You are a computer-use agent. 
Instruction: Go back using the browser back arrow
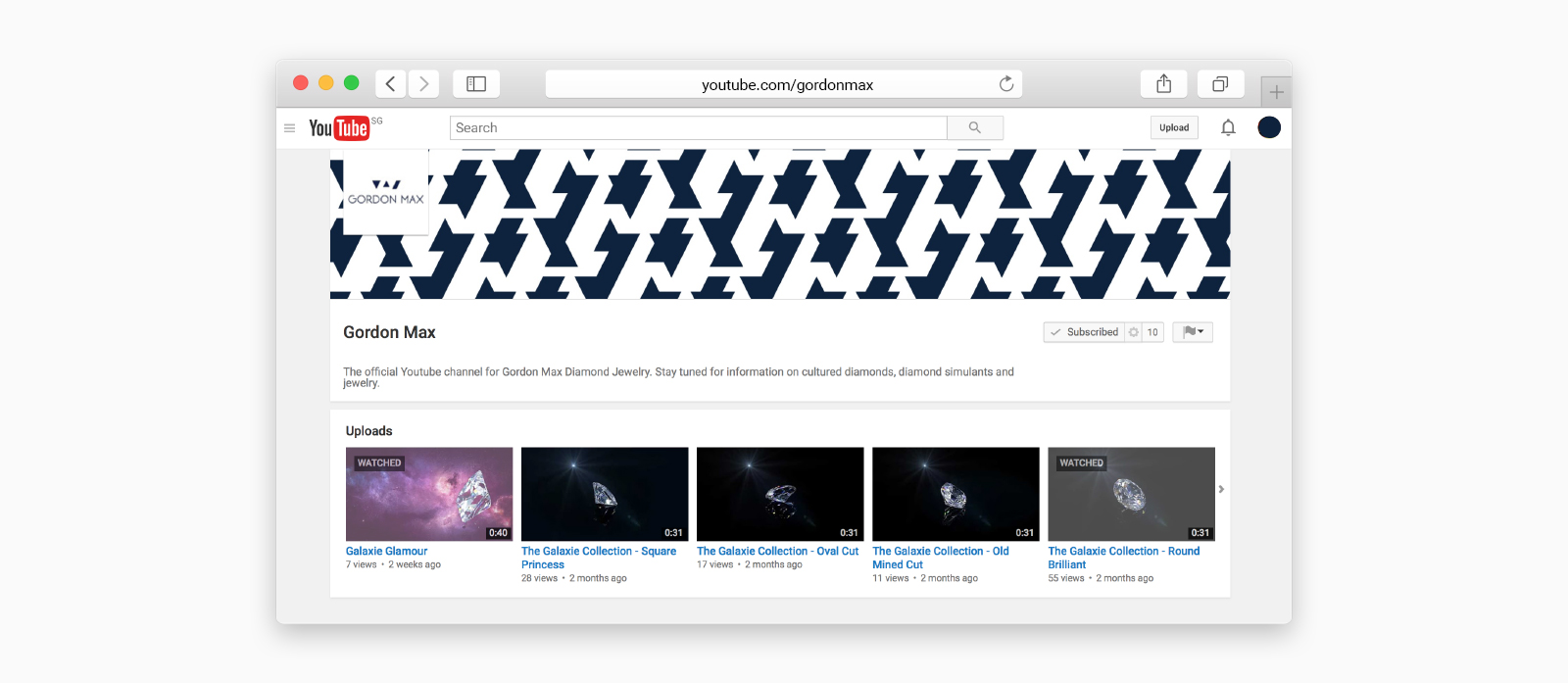pos(390,84)
